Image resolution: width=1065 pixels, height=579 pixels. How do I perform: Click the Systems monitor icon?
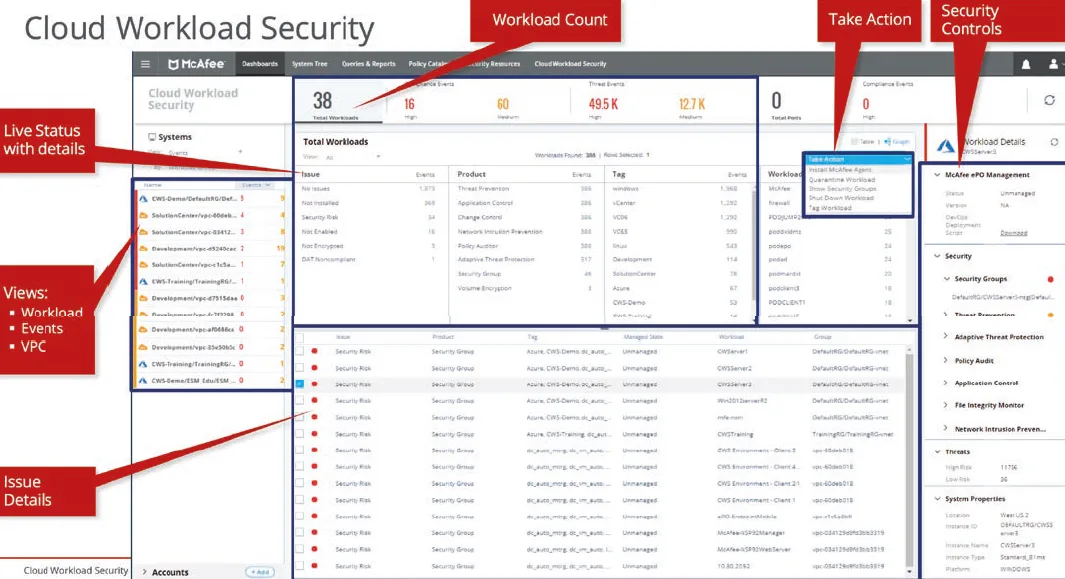click(x=152, y=137)
